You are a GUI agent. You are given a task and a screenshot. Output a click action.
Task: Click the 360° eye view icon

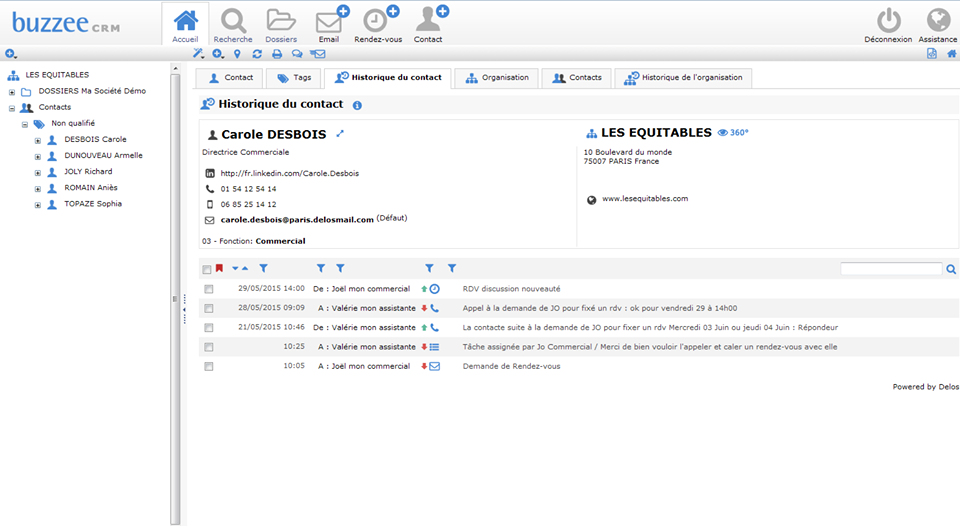pyautogui.click(x=732, y=132)
